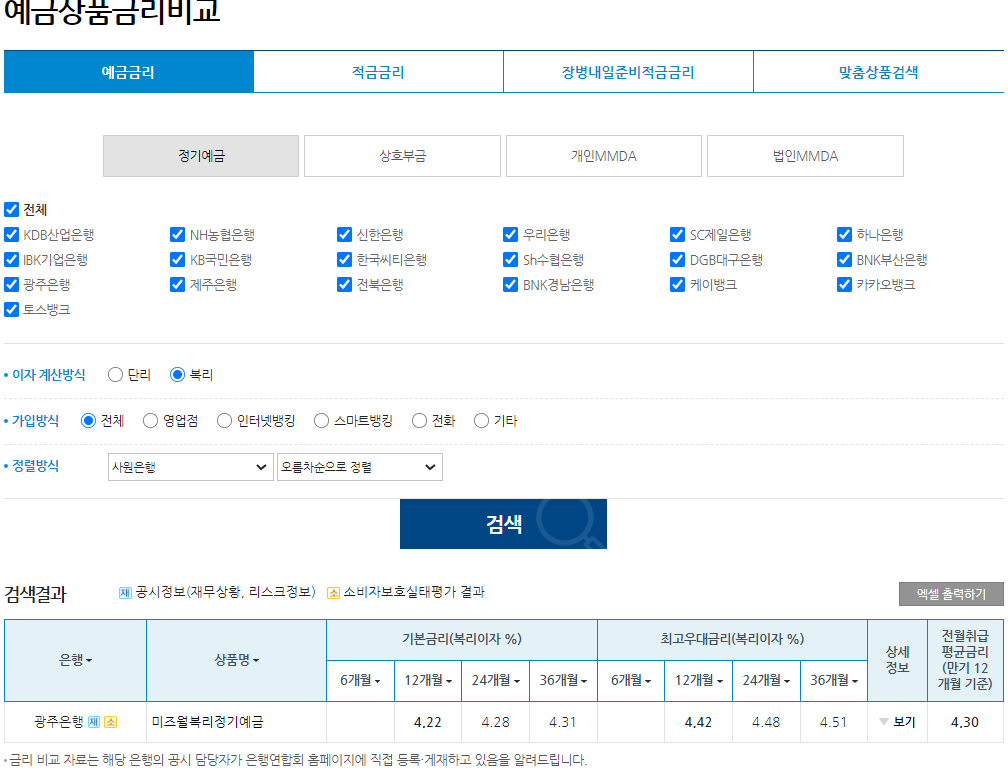Viewport: 1008px width, 781px height.
Task: Choose 인터넷뱅킹 join method
Action: pos(224,421)
